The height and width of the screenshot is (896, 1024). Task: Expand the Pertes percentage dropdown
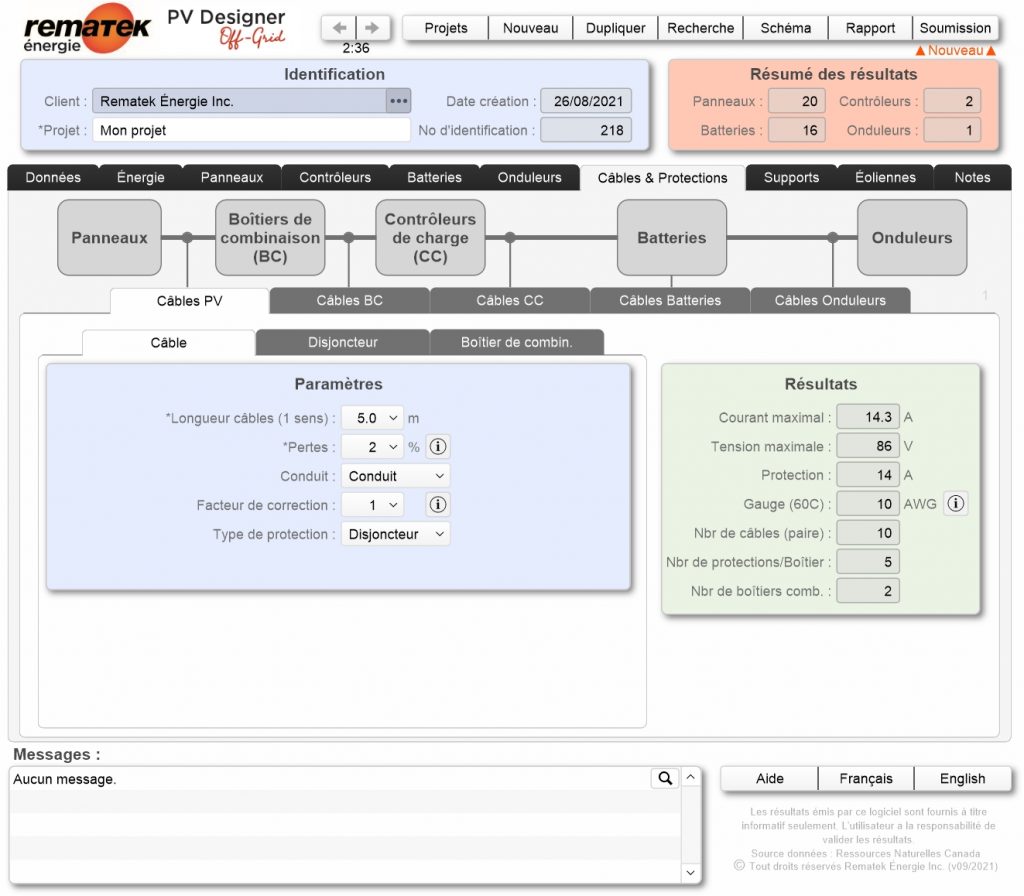(x=372, y=447)
